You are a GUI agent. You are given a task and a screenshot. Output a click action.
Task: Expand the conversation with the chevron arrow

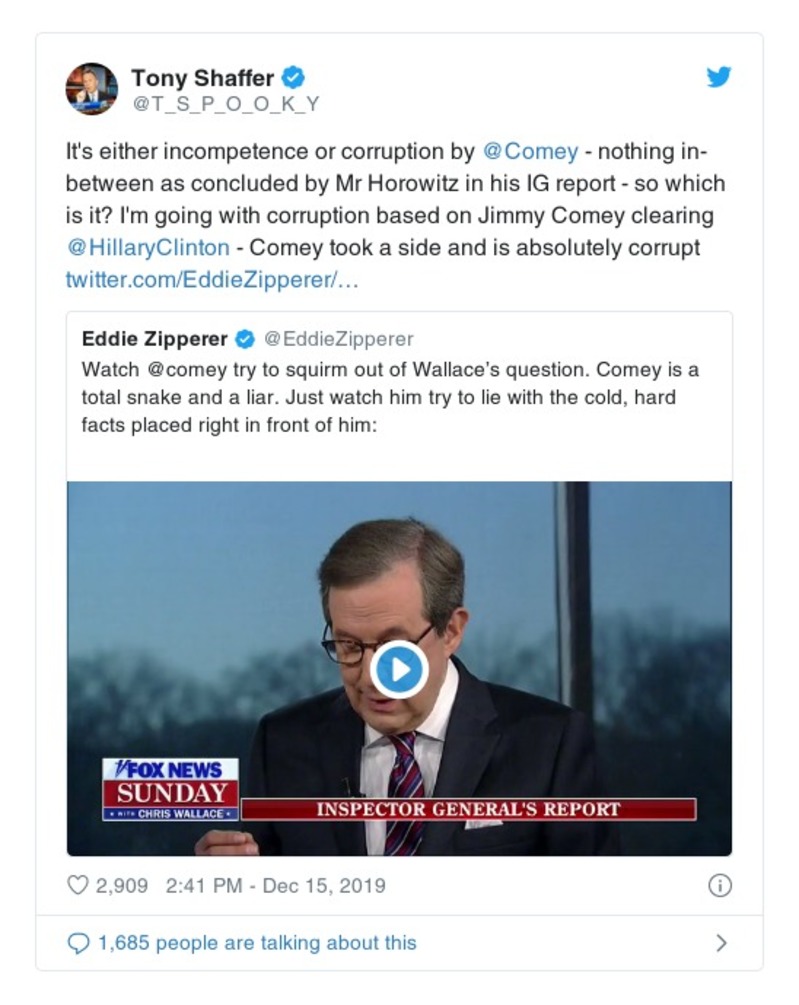click(x=721, y=943)
